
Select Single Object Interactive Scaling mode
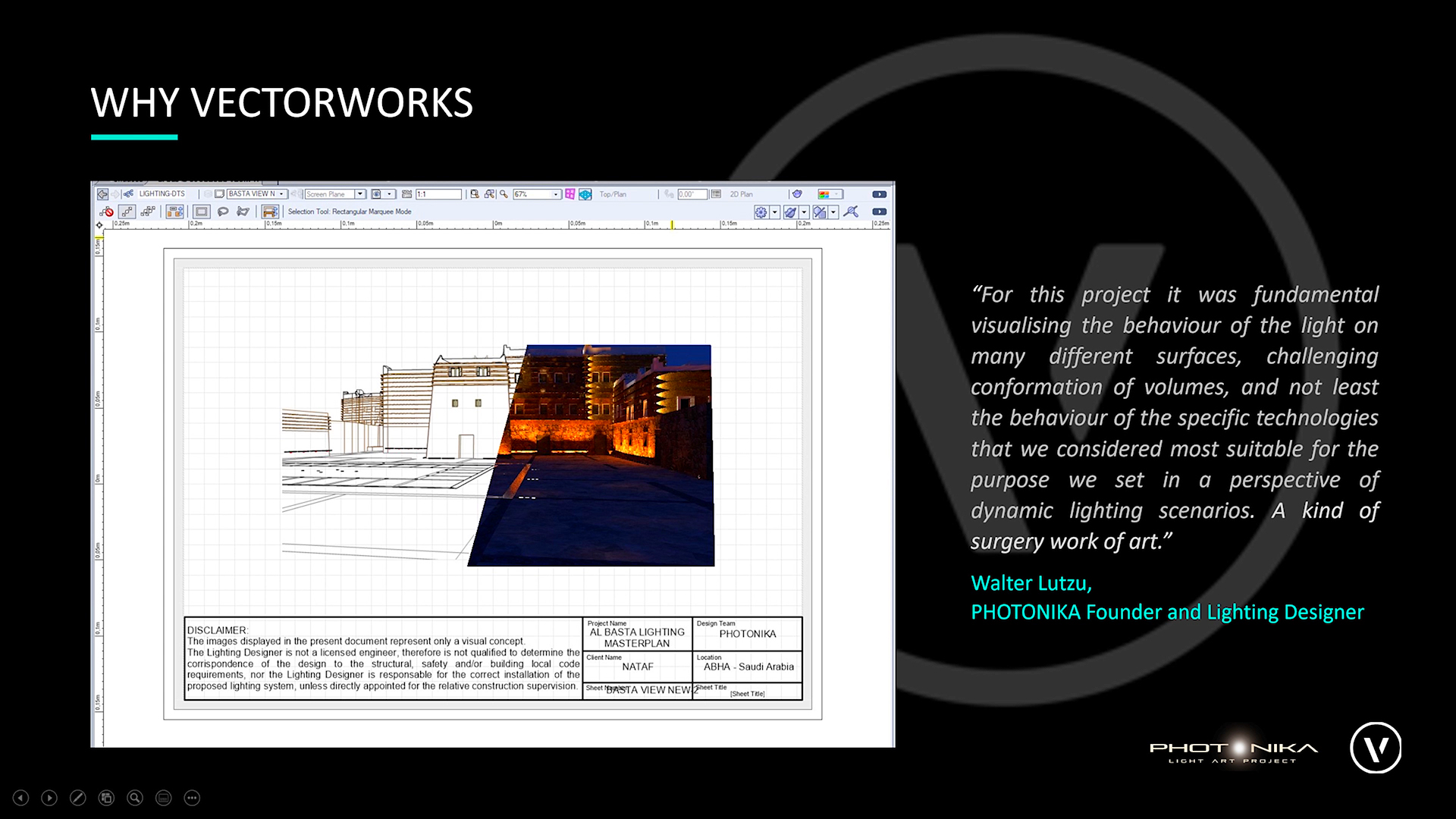pyautogui.click(x=127, y=212)
